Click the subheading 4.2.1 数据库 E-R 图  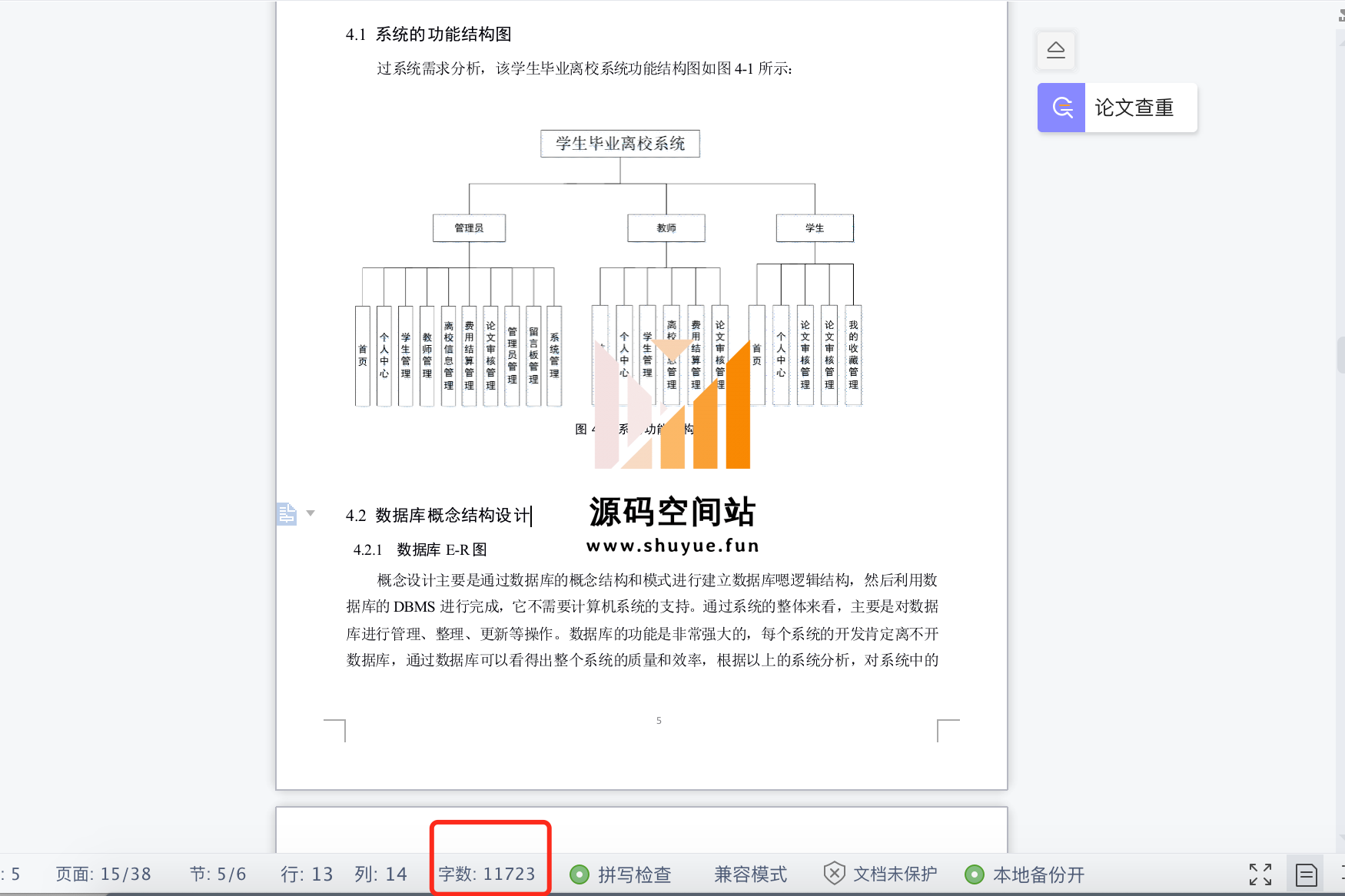[420, 550]
